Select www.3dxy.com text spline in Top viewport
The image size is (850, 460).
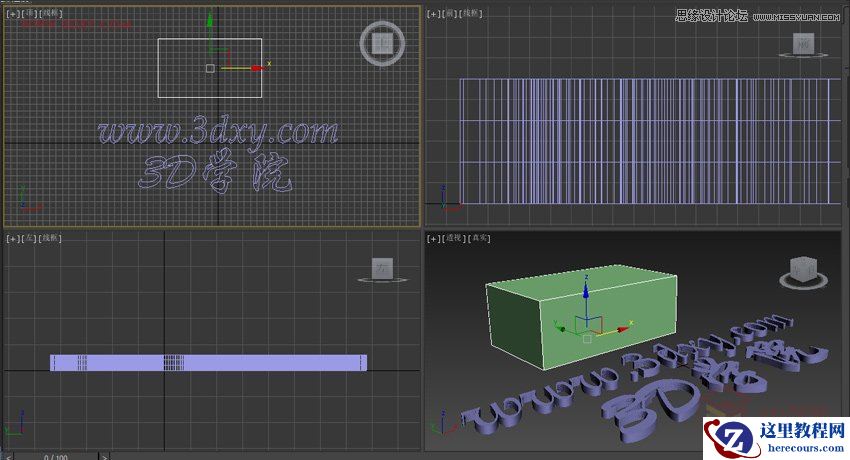(218, 133)
